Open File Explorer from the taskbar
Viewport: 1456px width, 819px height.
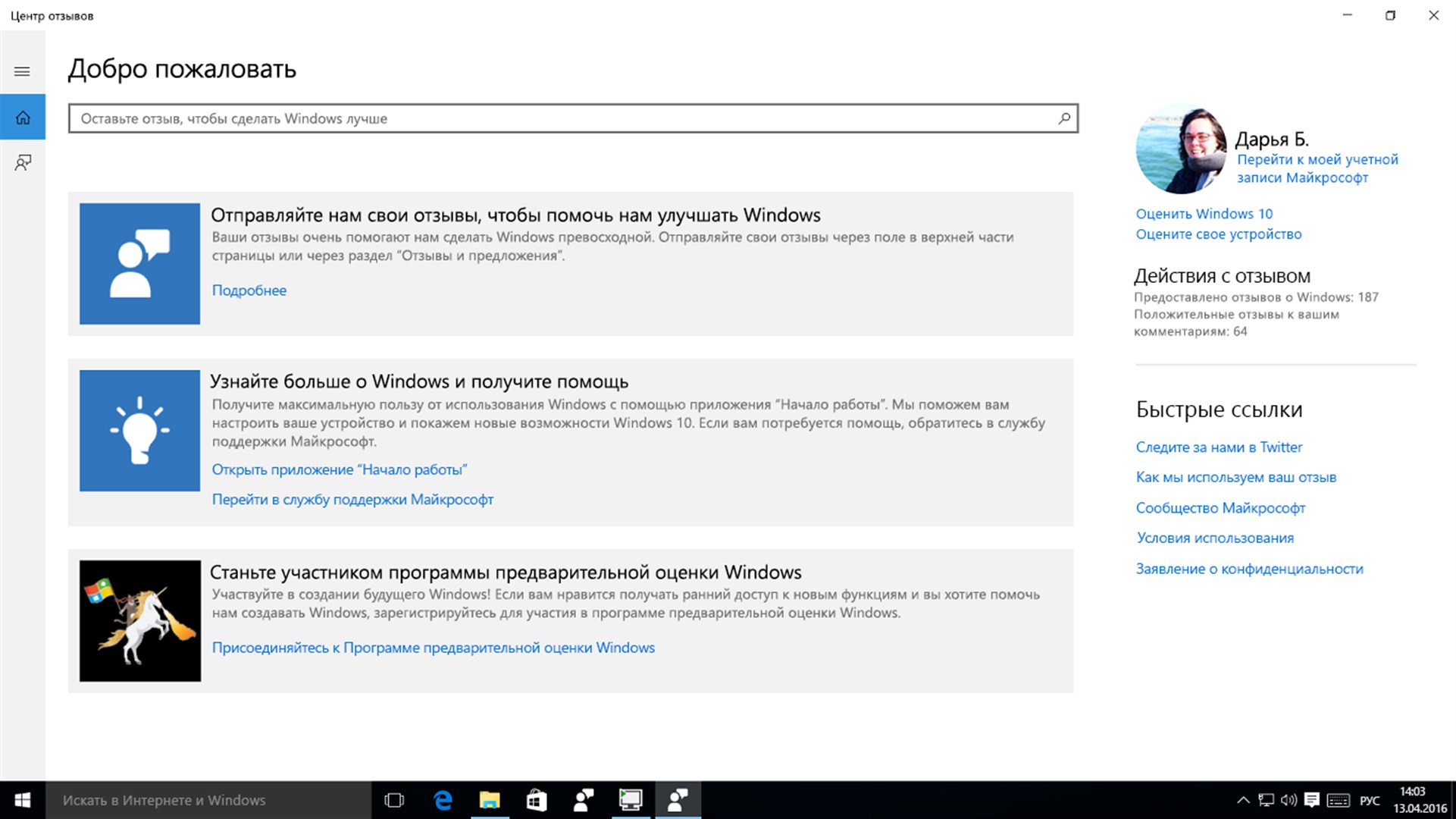click(490, 800)
